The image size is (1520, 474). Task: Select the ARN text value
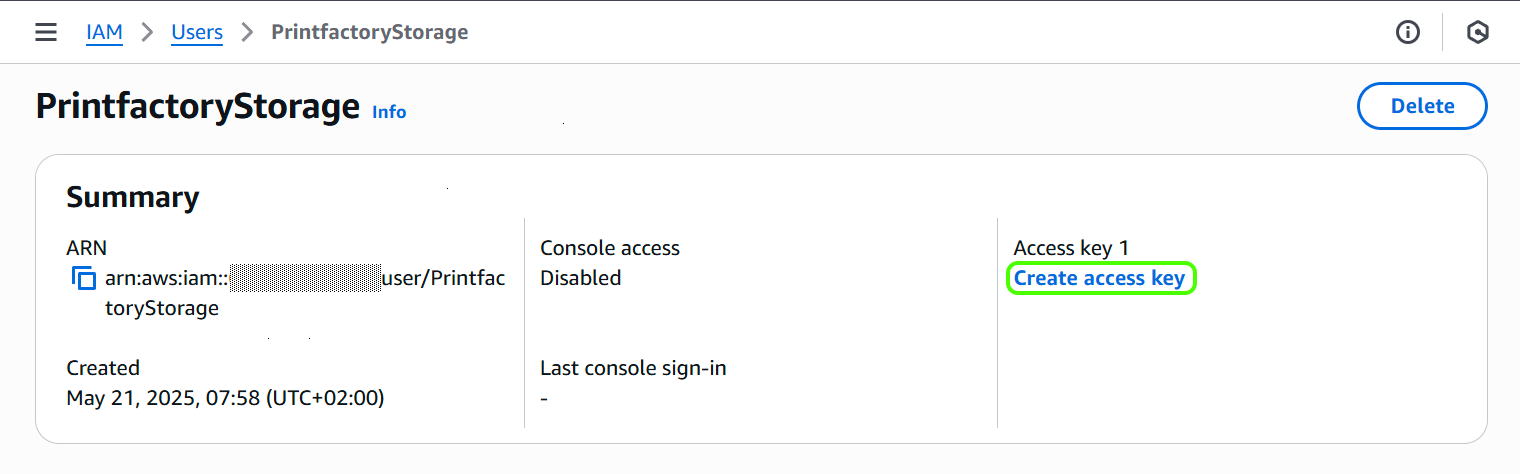[305, 293]
